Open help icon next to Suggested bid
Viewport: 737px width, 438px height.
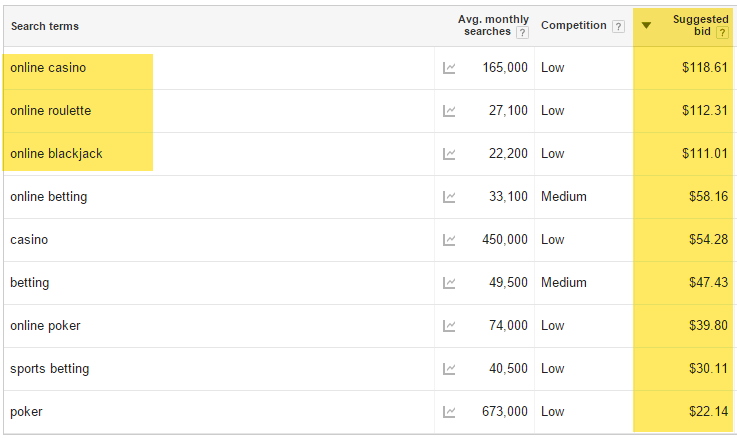[722, 32]
